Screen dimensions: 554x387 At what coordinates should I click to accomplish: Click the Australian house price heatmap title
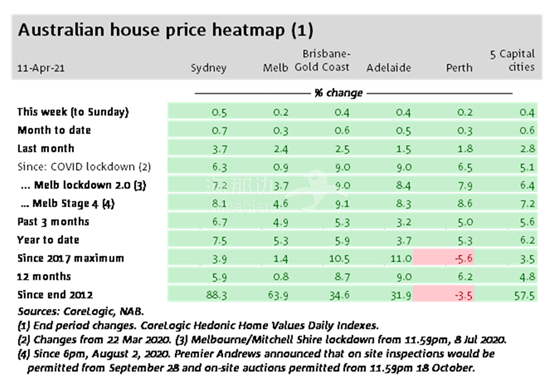tap(166, 30)
